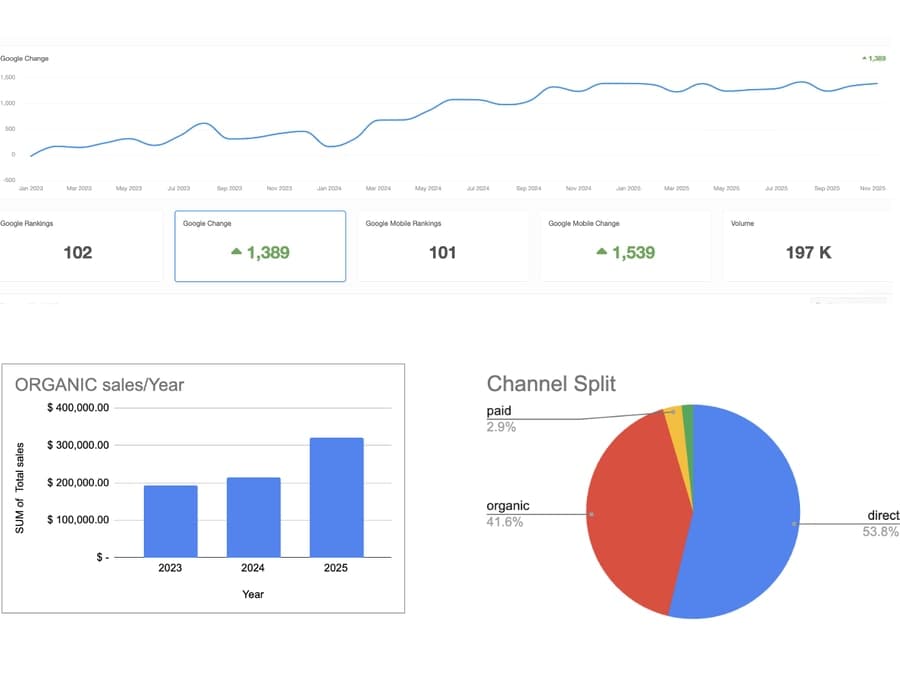Click the "$ 200,000.00" axis label
The image size is (900, 675).
(x=78, y=483)
